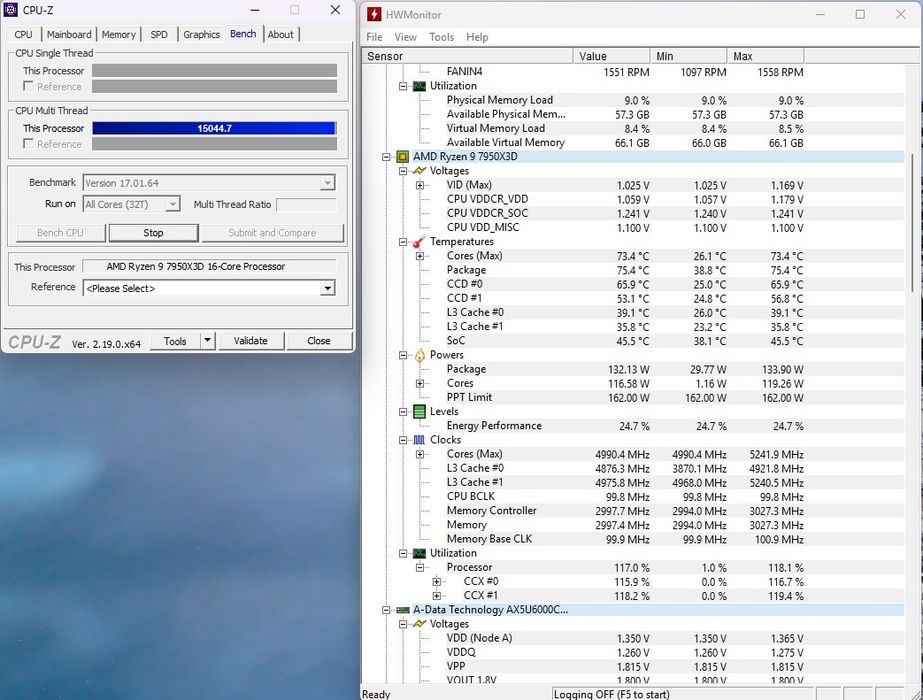Open the Reference Please Select dropdown
This screenshot has height=700, width=923.
click(x=328, y=288)
